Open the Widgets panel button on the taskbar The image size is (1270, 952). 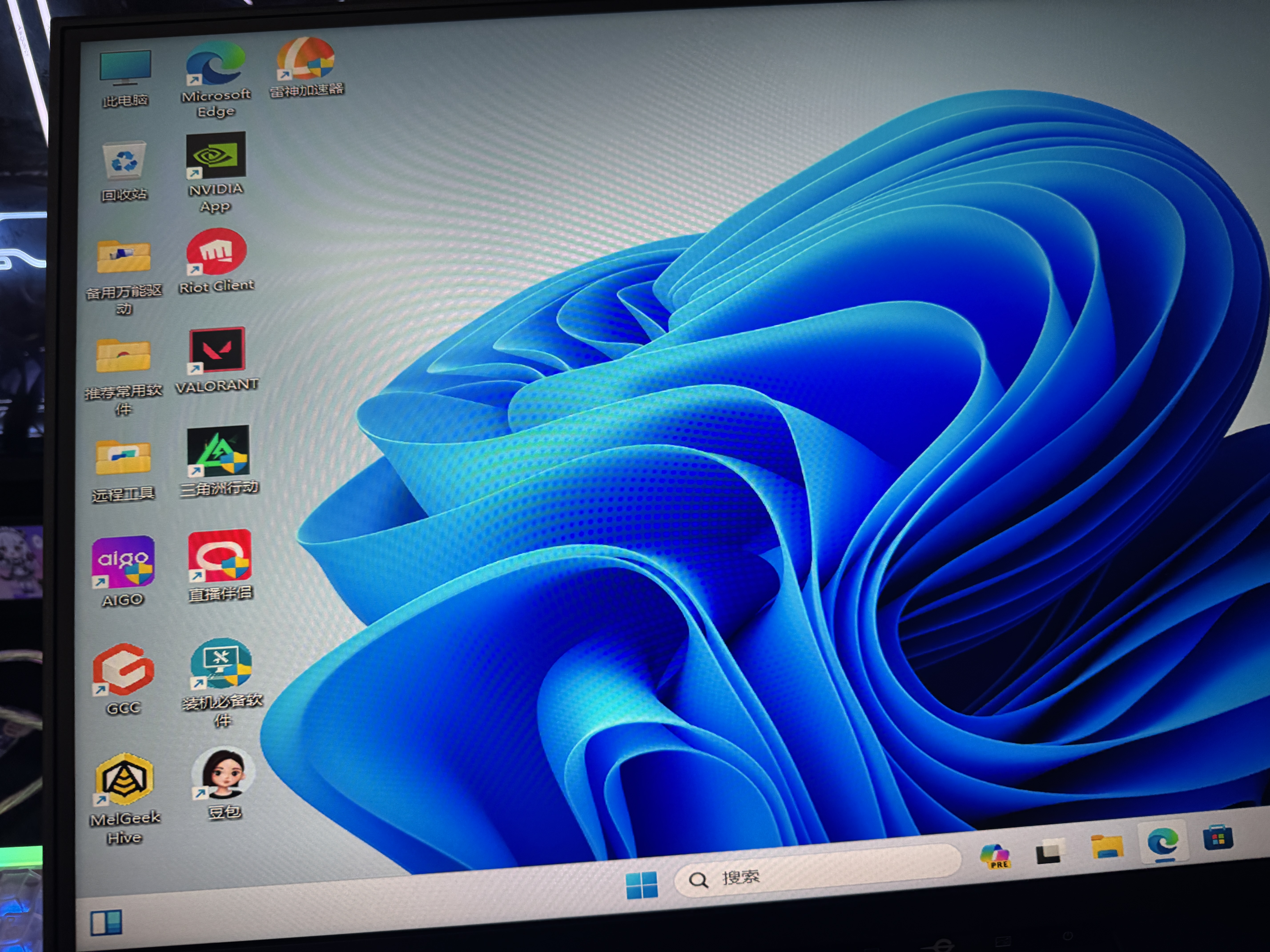[x=106, y=923]
